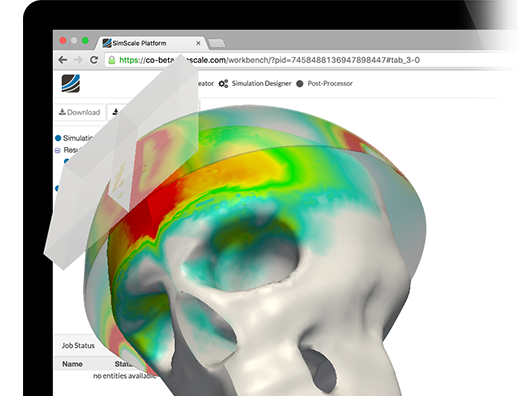Open a new browser tab
518x396 pixels.
pos(217,43)
